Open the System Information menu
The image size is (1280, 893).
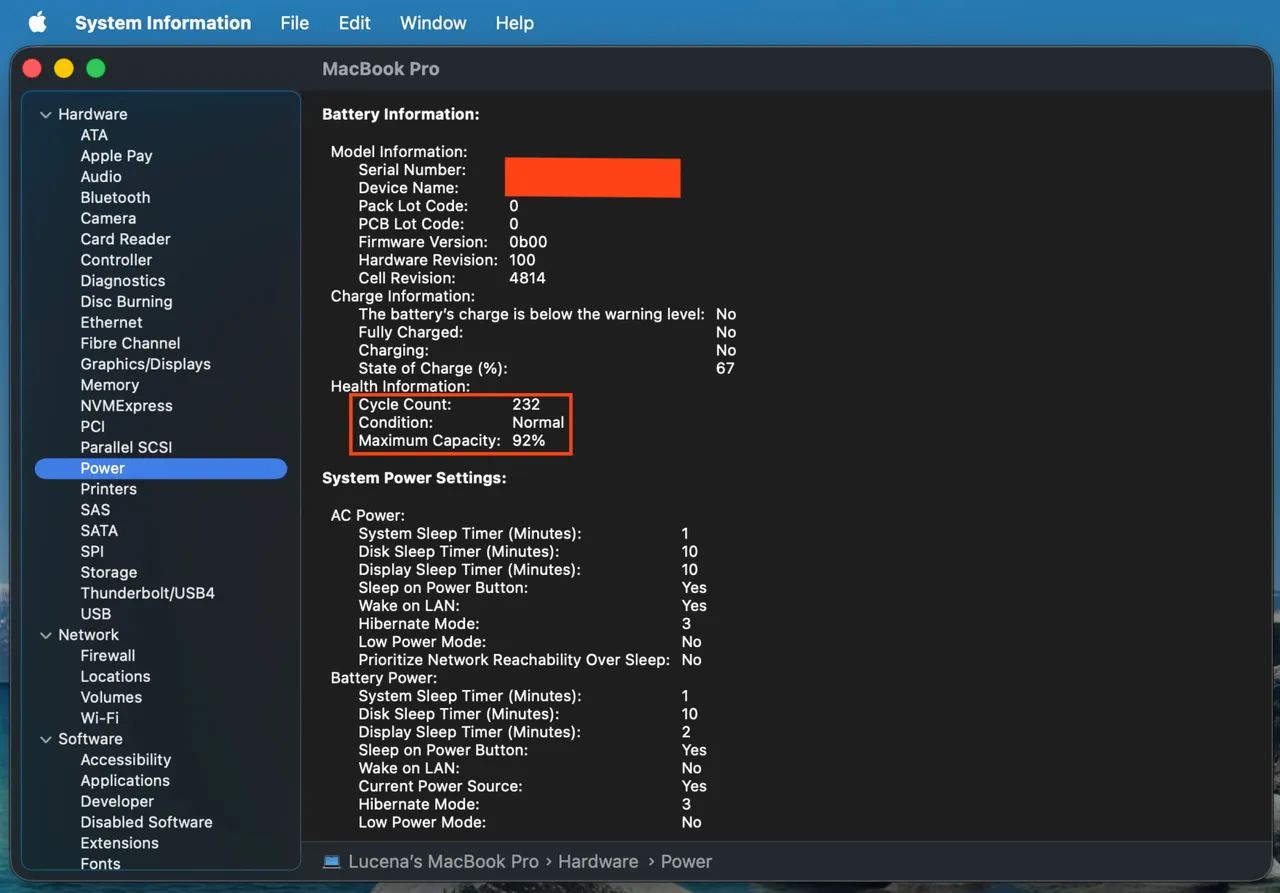coord(163,22)
